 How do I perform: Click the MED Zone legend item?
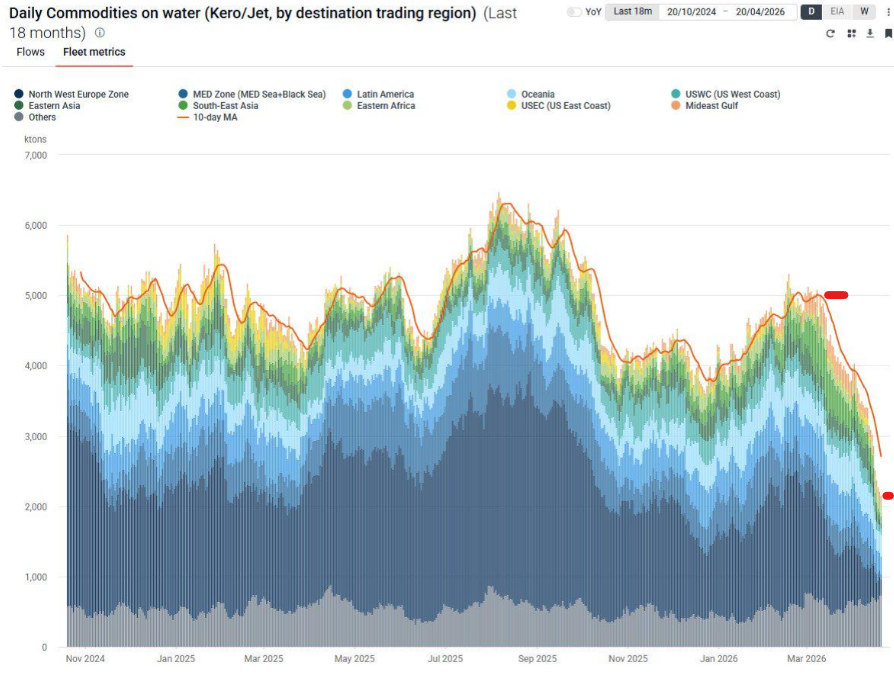pyautogui.click(x=252, y=94)
